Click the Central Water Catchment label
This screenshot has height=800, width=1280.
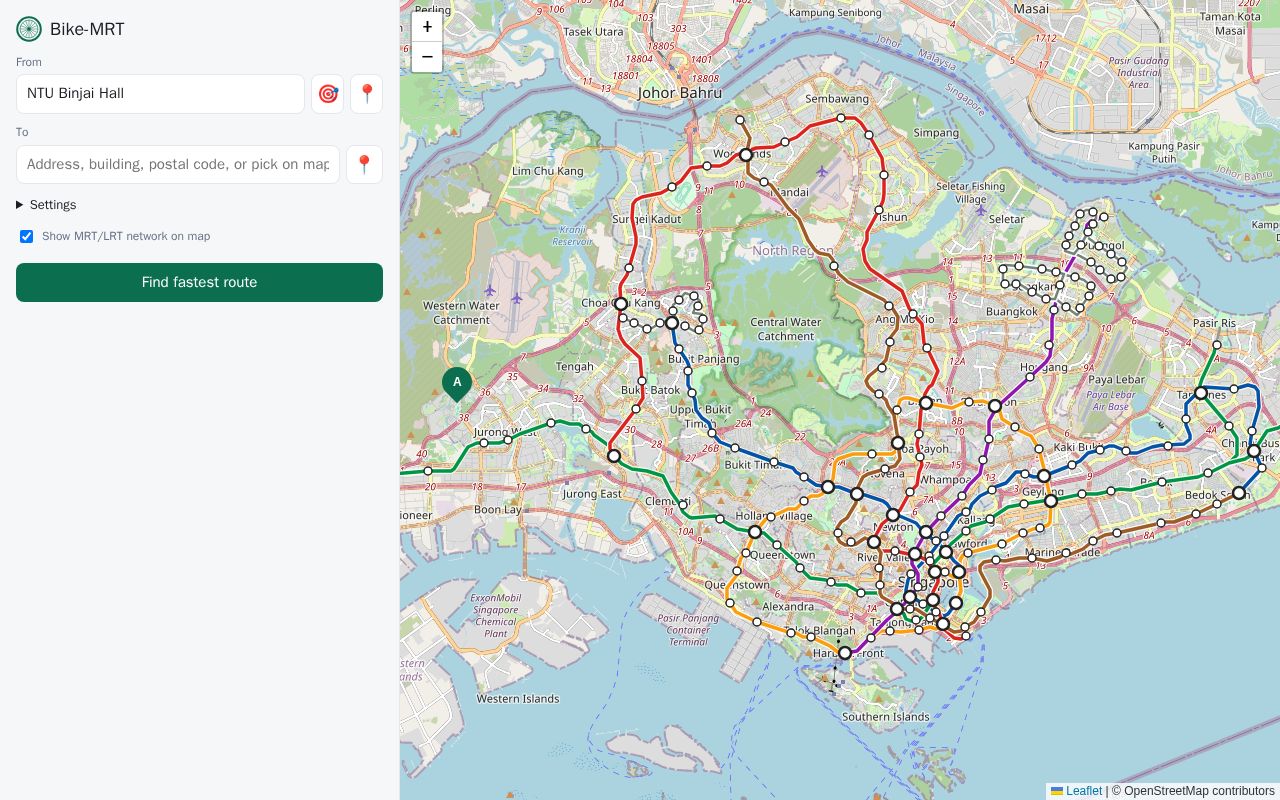pos(786,329)
